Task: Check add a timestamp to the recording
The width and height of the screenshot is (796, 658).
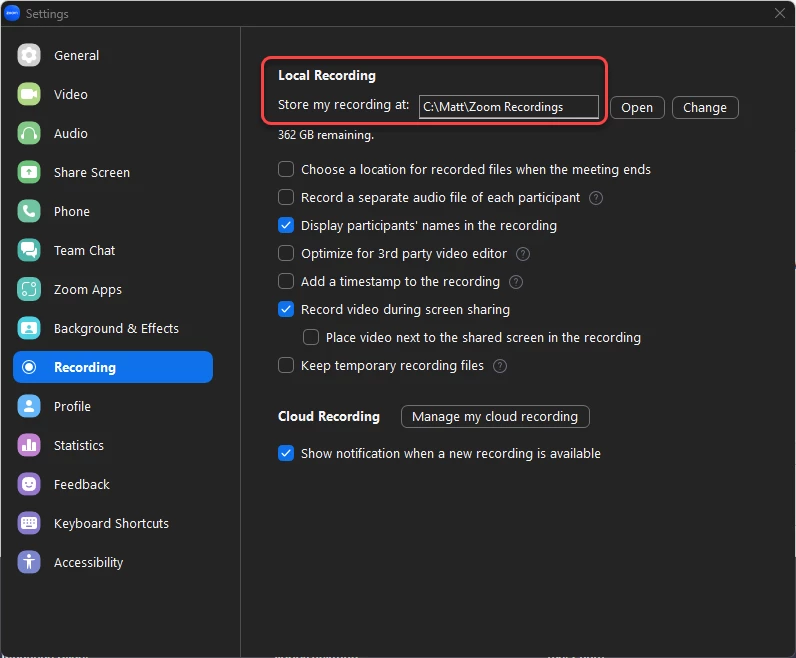Action: coord(286,281)
